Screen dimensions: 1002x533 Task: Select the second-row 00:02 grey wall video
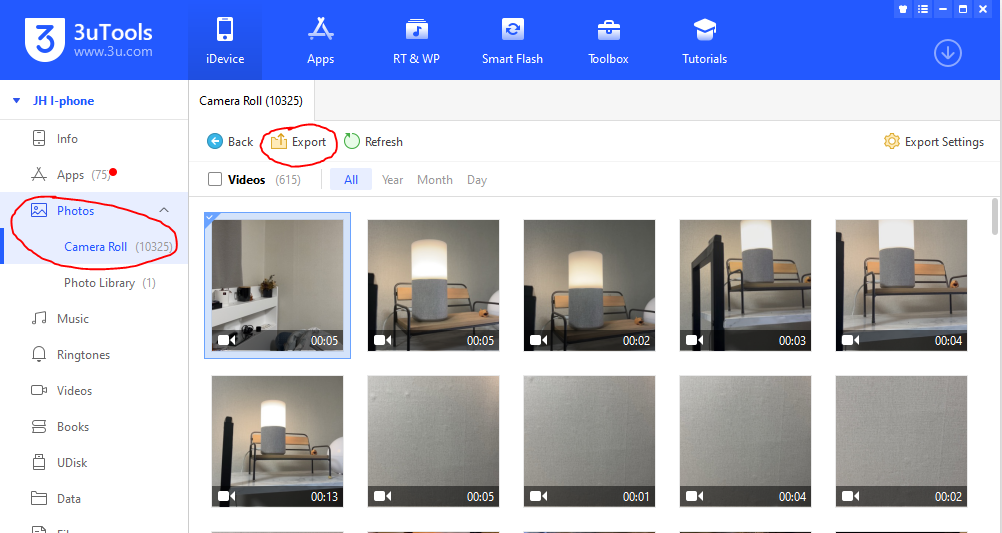coord(901,441)
